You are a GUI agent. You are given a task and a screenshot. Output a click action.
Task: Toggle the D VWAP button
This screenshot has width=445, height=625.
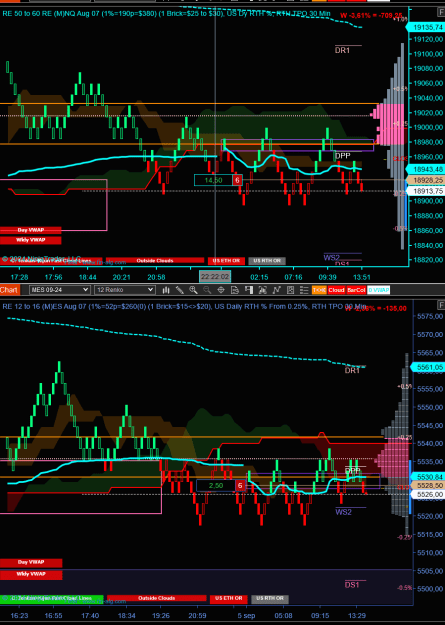(x=378, y=290)
